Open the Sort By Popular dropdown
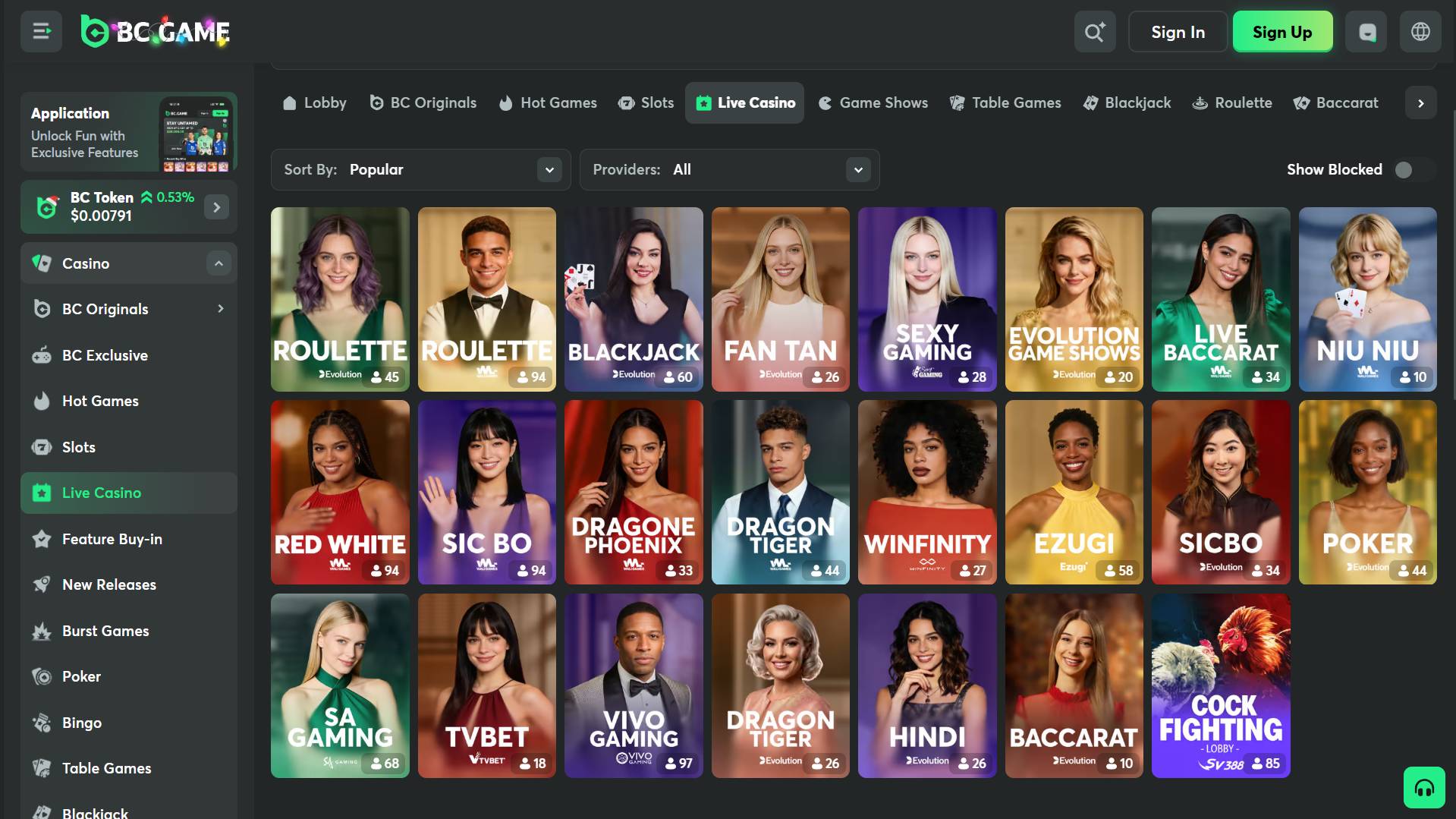 [420, 169]
